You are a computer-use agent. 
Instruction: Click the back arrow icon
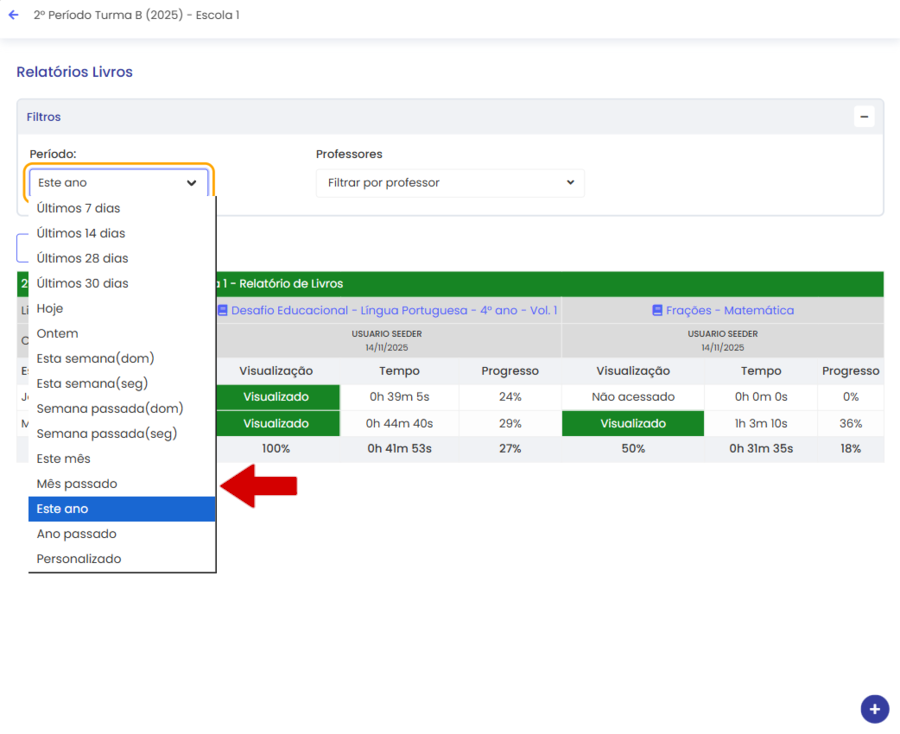13,16
